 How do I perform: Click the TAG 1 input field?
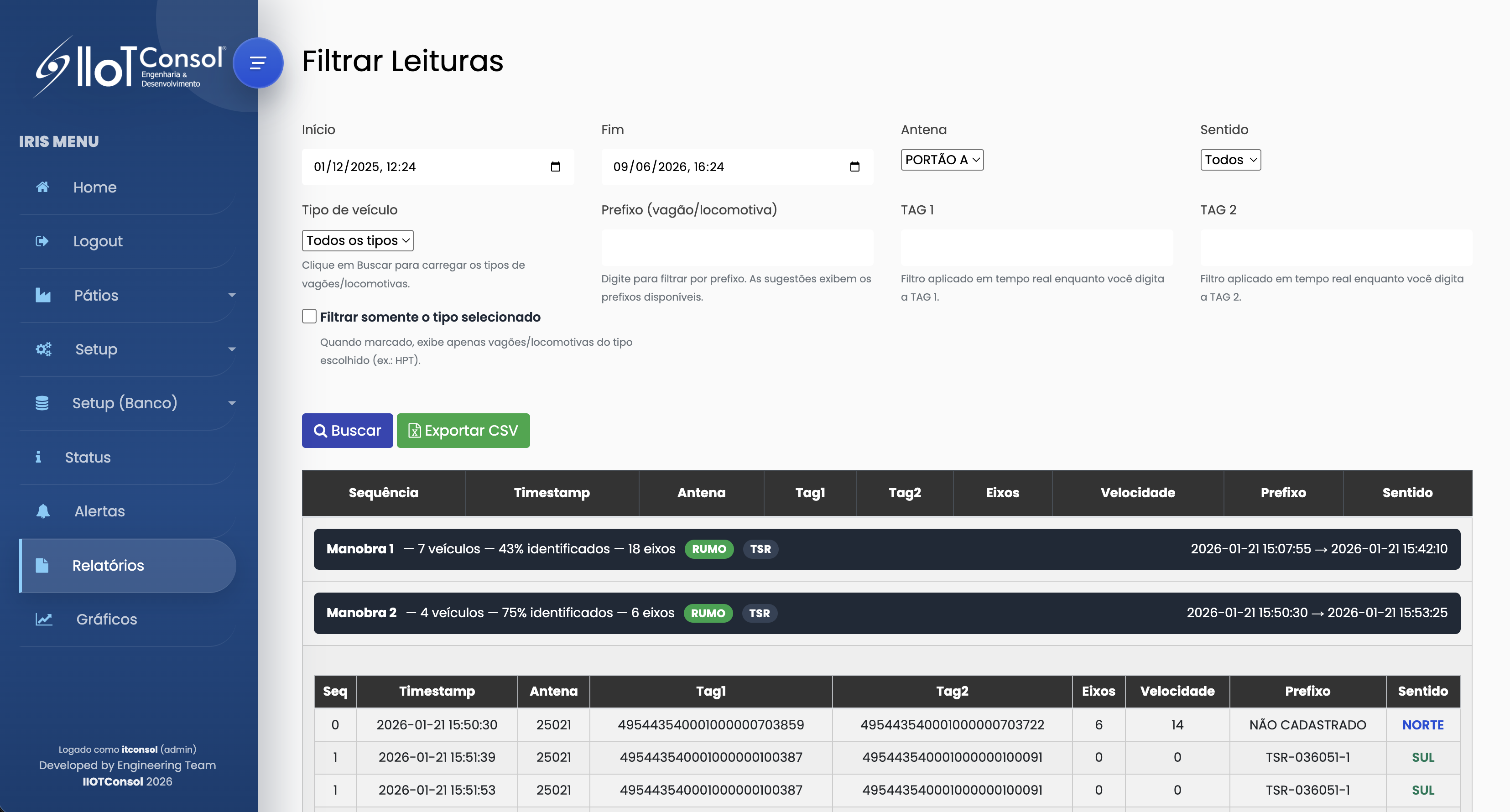click(1036, 247)
